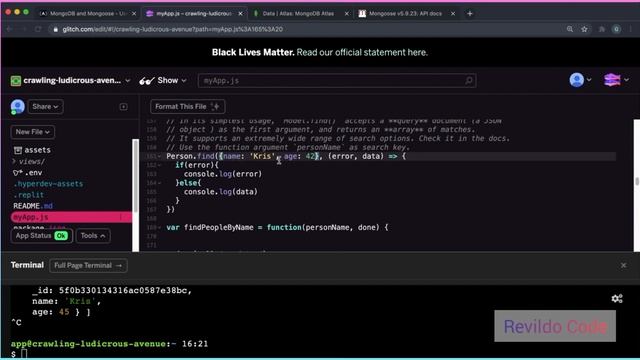This screenshot has height=360, width=640.
Task: Close the Terminal panel
Action: (623, 265)
